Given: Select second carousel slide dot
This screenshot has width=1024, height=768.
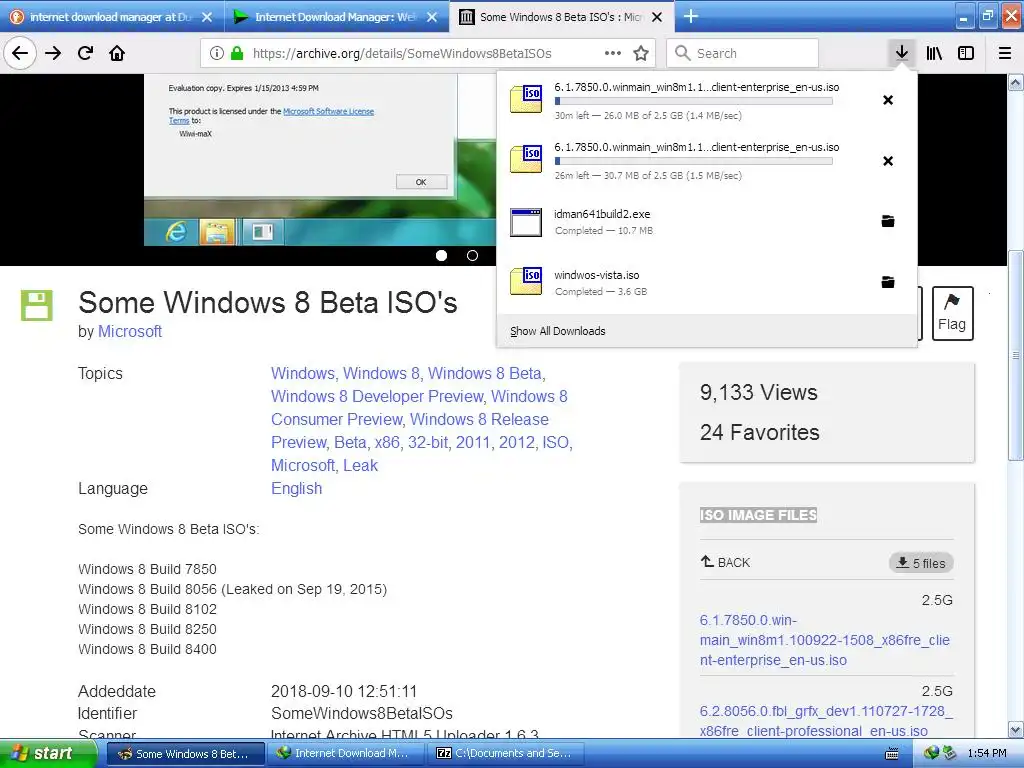Looking at the screenshot, I should click(472, 255).
